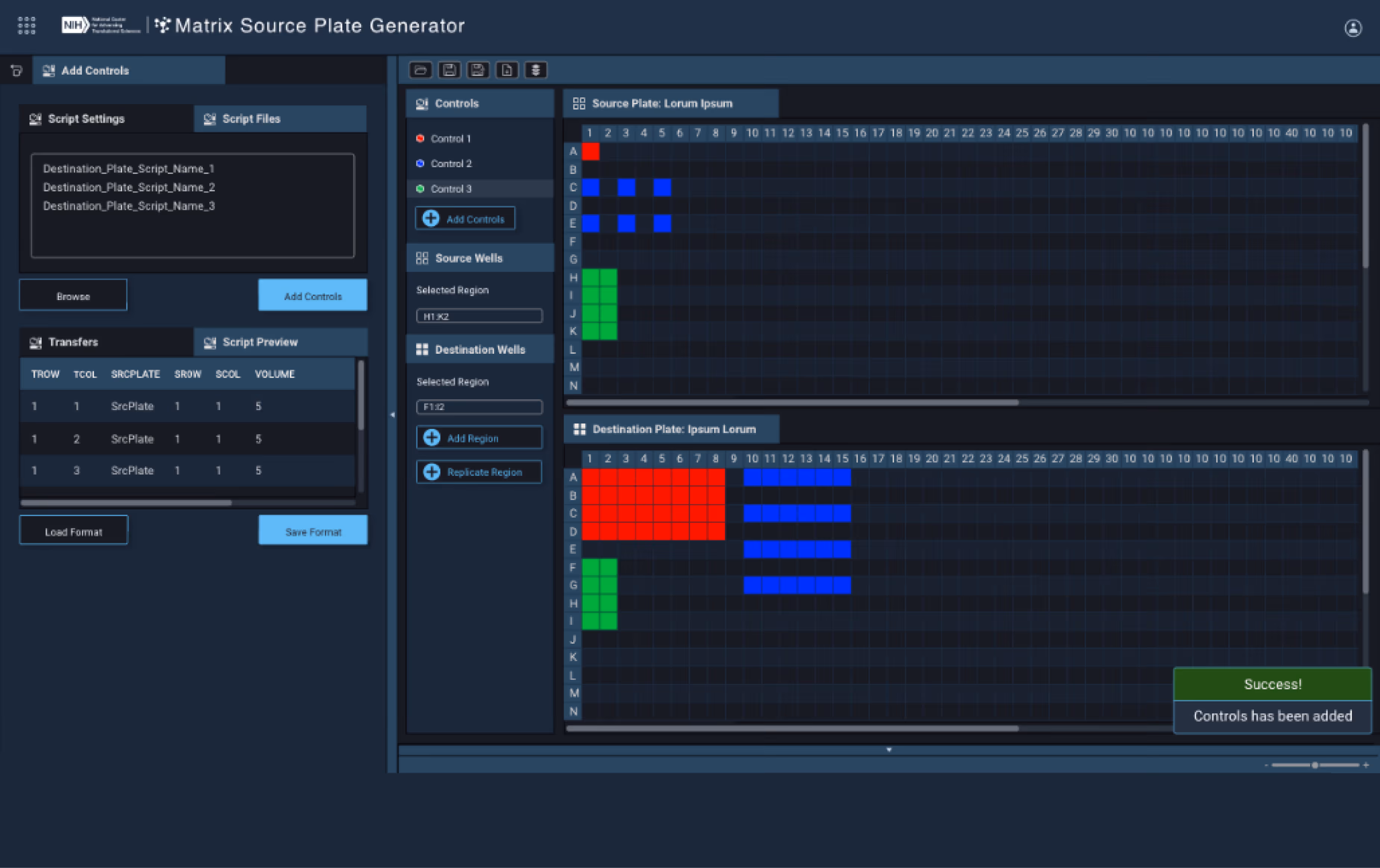
Task: Click the Replicate Region button
Action: 479,472
